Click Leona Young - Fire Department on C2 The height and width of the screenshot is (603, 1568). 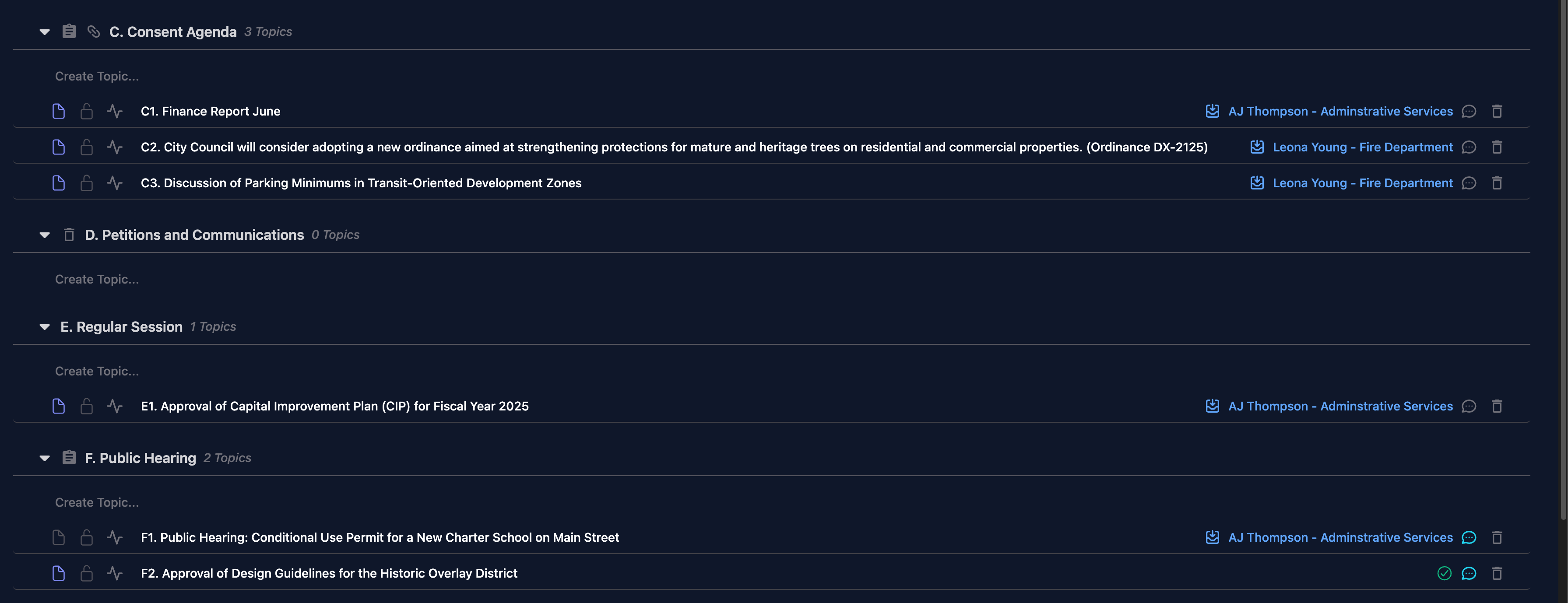(1362, 147)
